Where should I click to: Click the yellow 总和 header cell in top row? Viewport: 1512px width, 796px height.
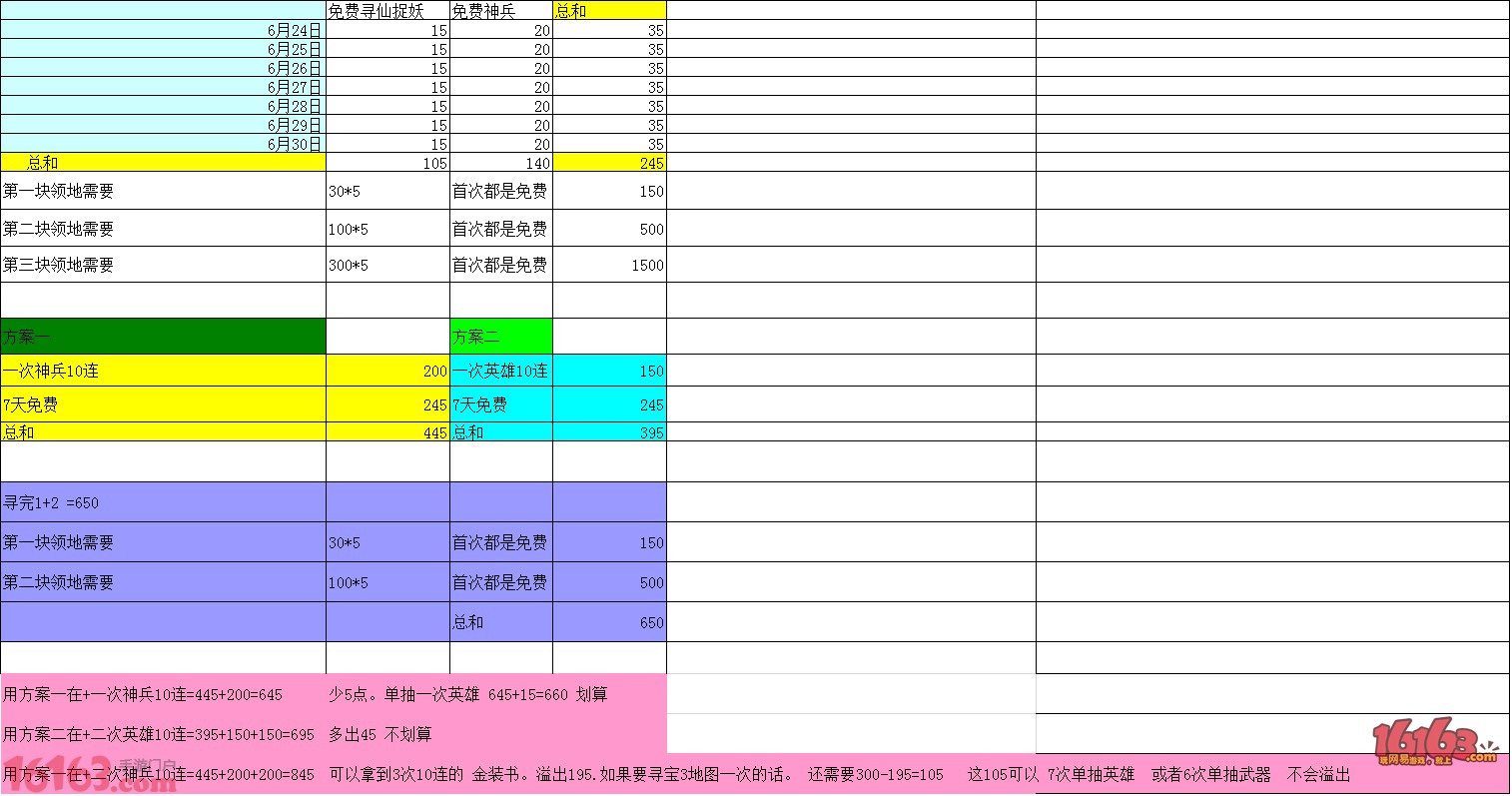pyautogui.click(x=609, y=10)
